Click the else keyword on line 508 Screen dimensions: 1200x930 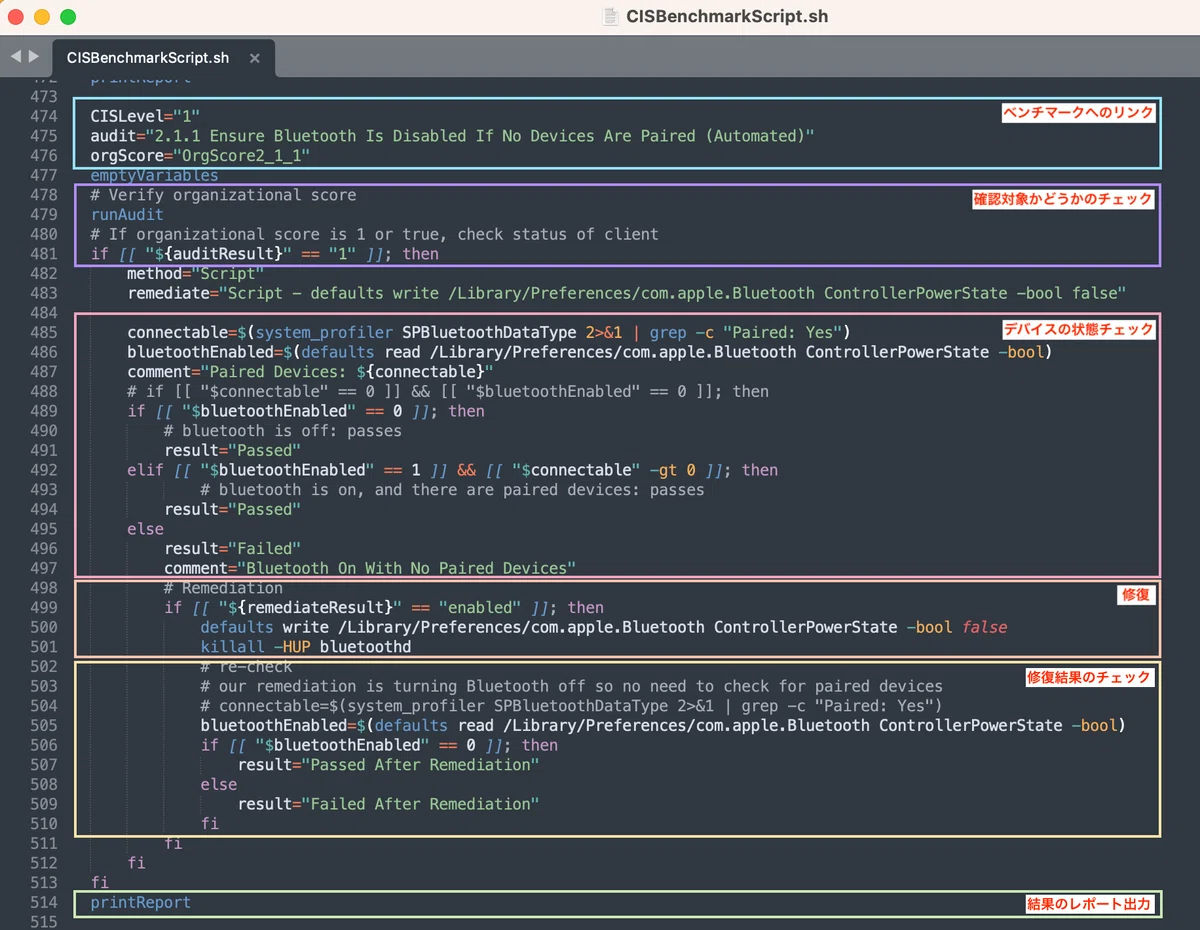click(218, 784)
